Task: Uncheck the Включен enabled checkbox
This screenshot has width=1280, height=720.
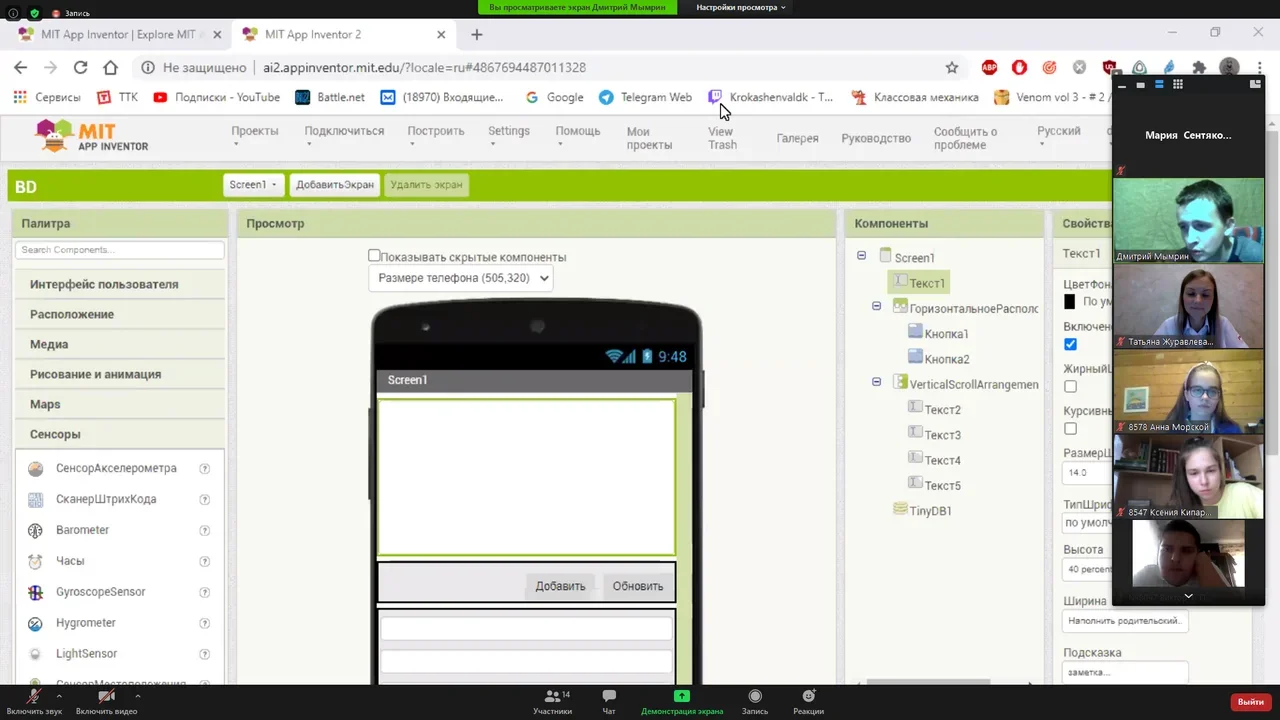Action: pyautogui.click(x=1070, y=344)
